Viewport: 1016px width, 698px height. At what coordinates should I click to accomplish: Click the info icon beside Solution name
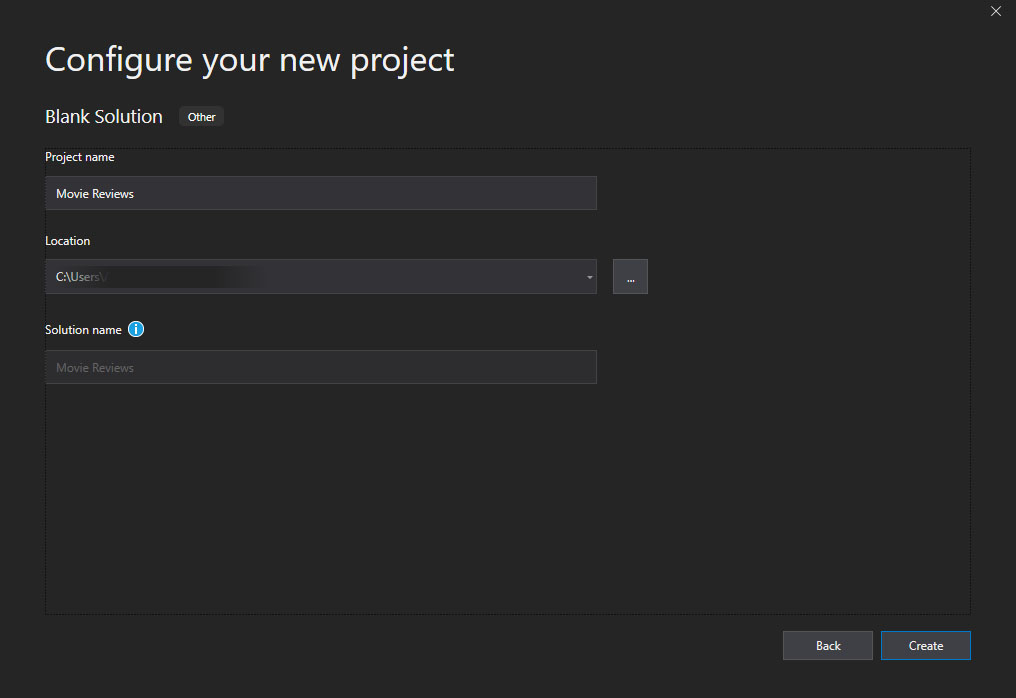click(x=136, y=329)
